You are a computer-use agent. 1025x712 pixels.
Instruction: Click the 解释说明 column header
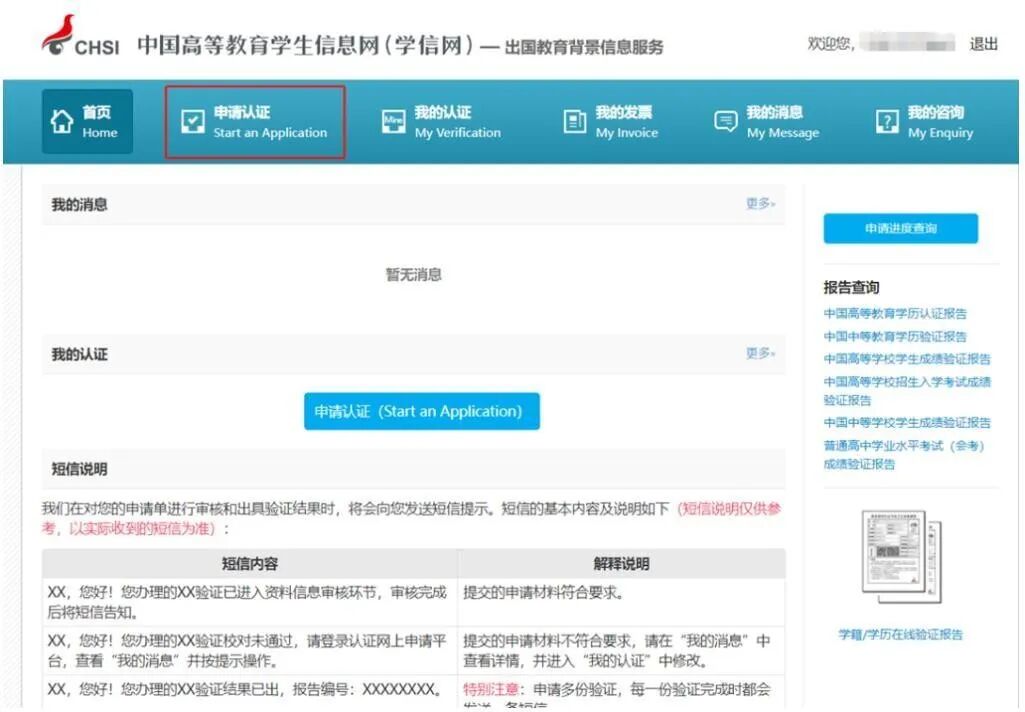[622, 564]
